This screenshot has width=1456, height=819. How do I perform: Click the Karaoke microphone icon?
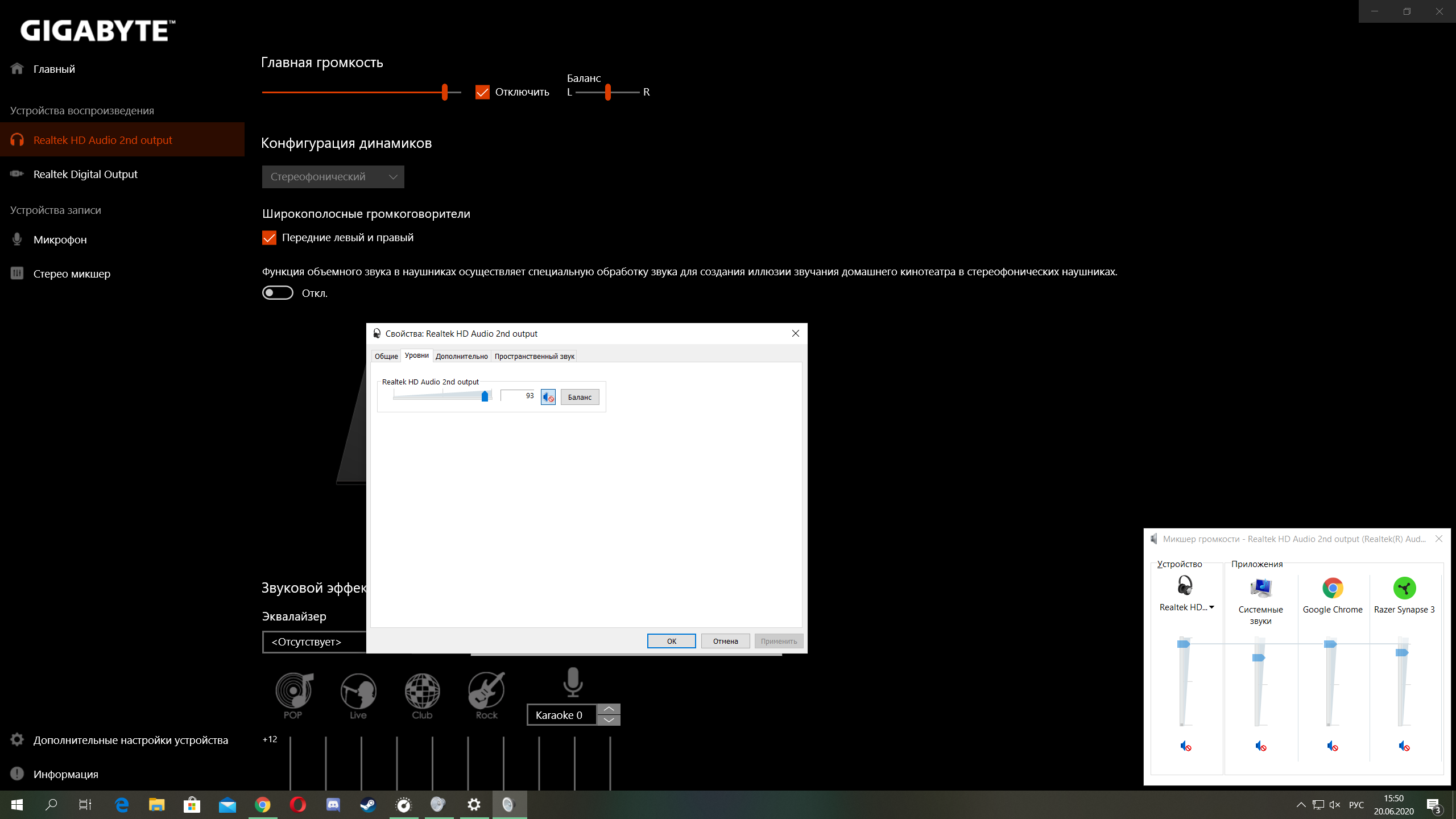[x=573, y=682]
